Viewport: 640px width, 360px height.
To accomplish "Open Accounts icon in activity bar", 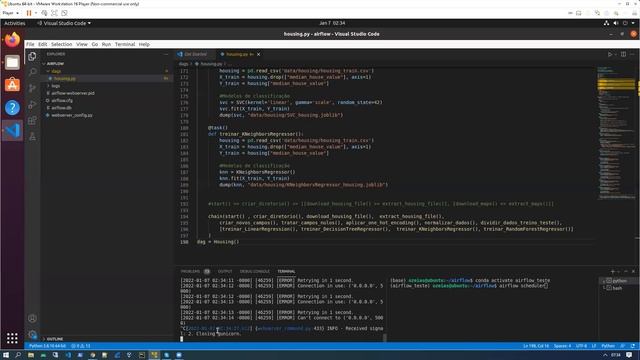I will pyautogui.click(x=32, y=318).
